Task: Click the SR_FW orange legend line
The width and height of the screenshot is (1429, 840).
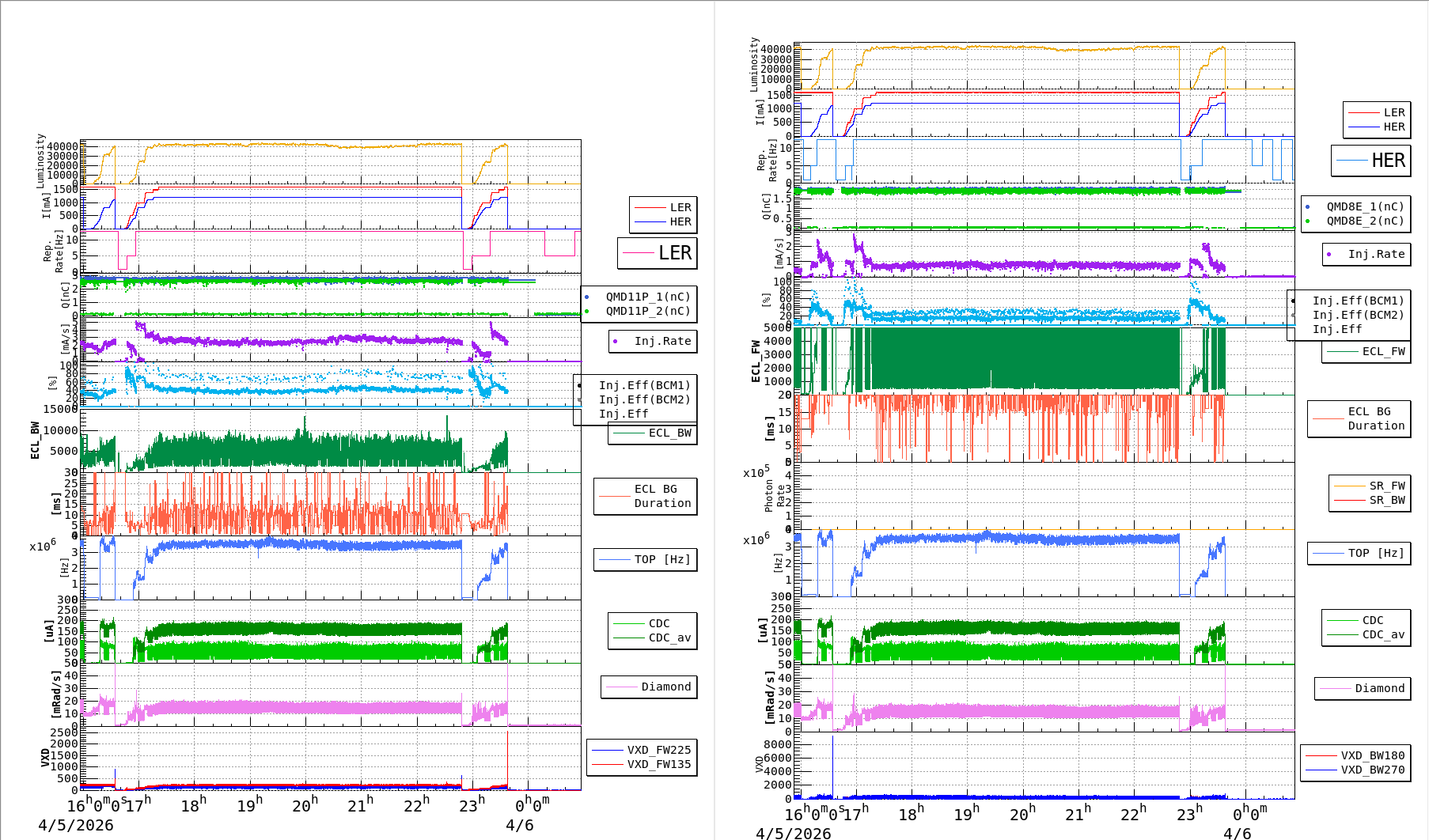Action: click(1350, 486)
